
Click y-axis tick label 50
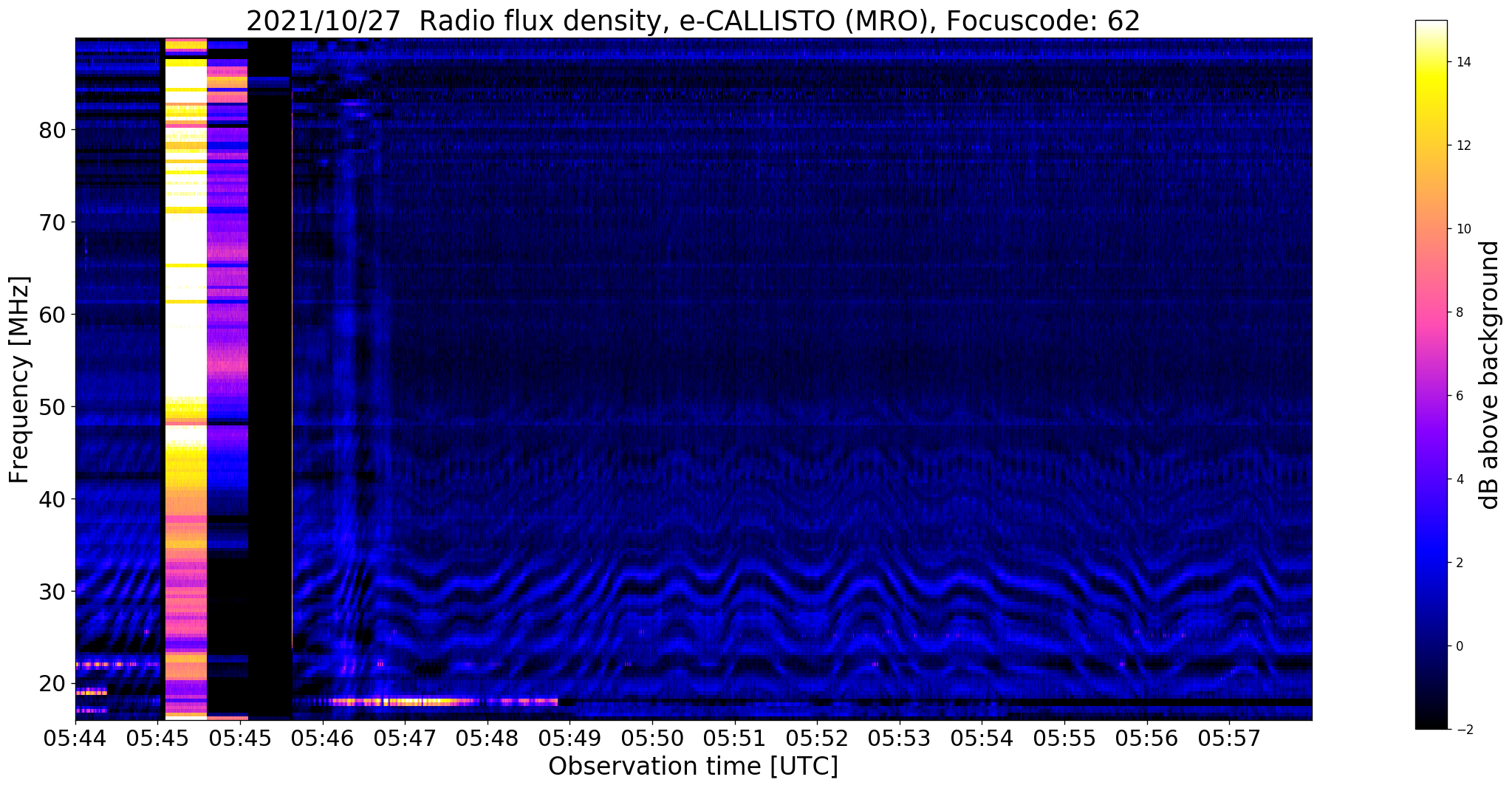(x=52, y=407)
